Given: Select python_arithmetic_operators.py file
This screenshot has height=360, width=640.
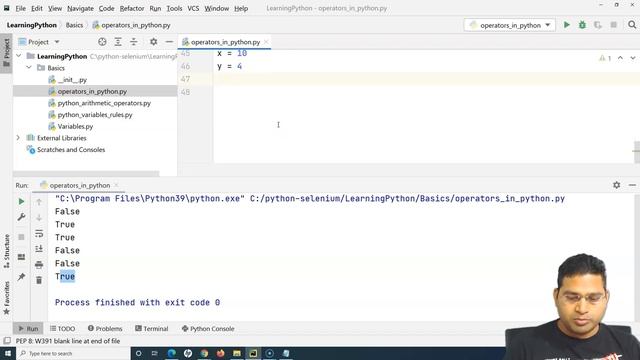Looking at the screenshot, I should [104, 103].
